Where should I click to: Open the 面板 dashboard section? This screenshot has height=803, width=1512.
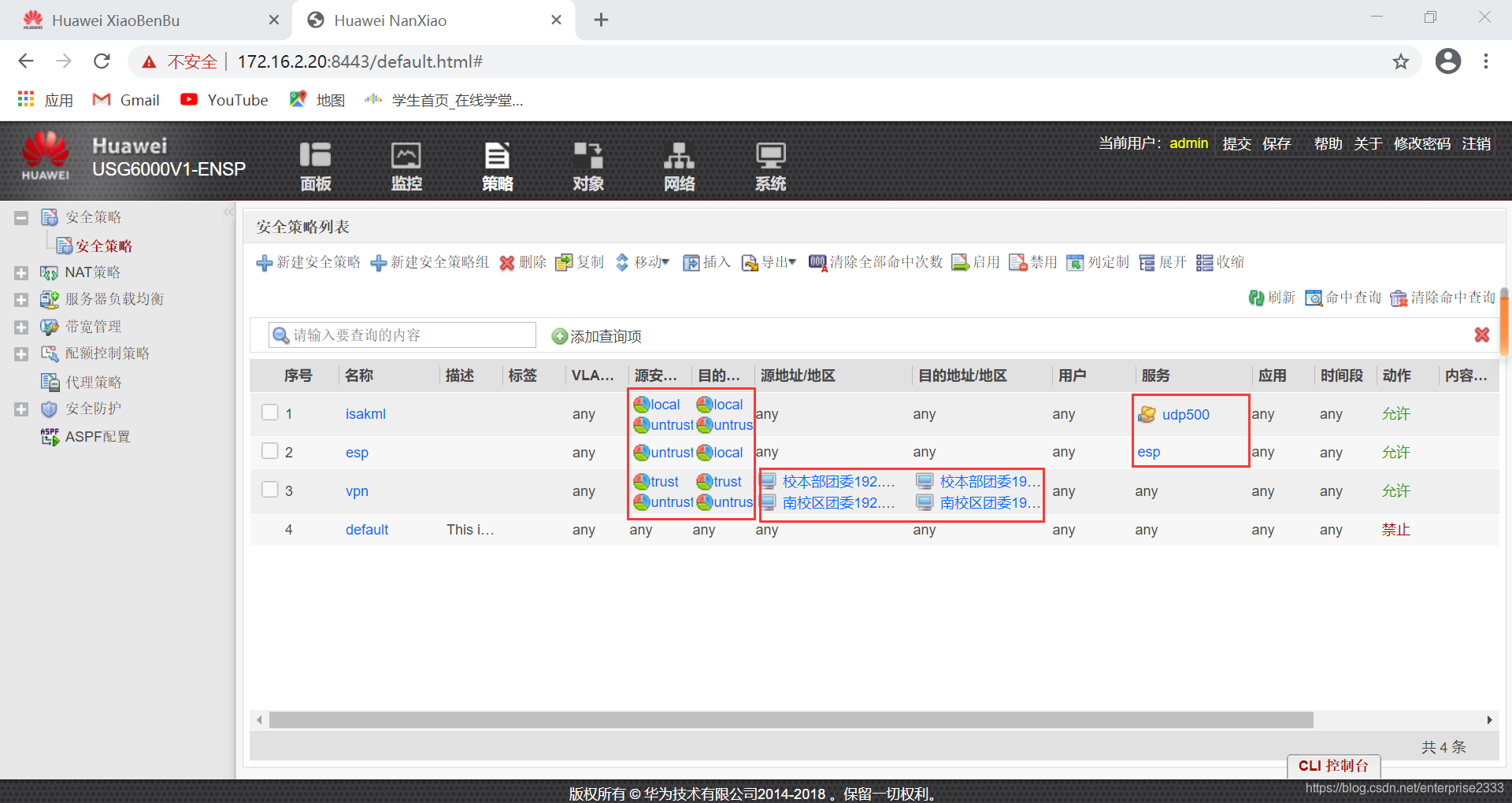315,166
